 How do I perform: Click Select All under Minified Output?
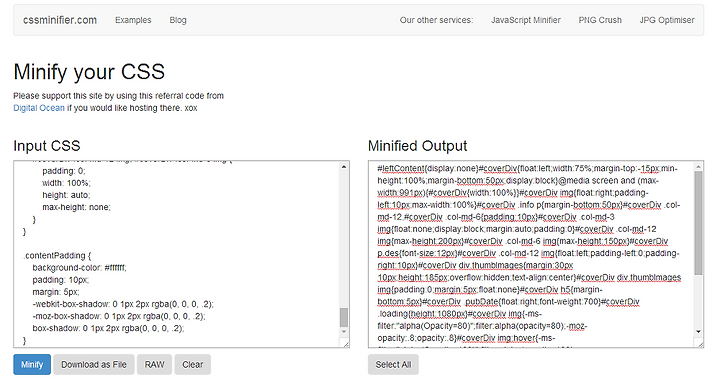coord(393,365)
